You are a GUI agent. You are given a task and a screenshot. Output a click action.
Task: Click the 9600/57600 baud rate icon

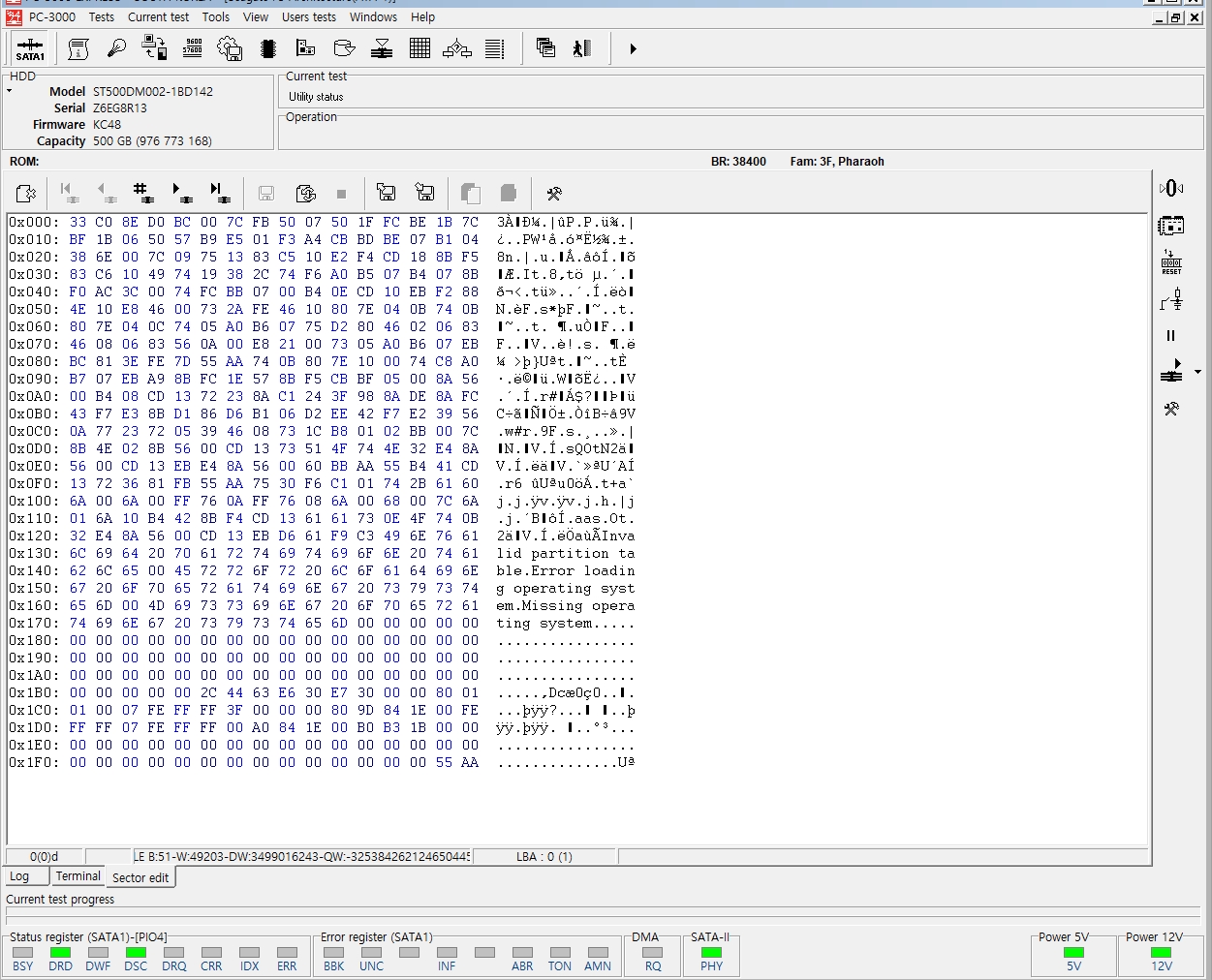pyautogui.click(x=193, y=48)
